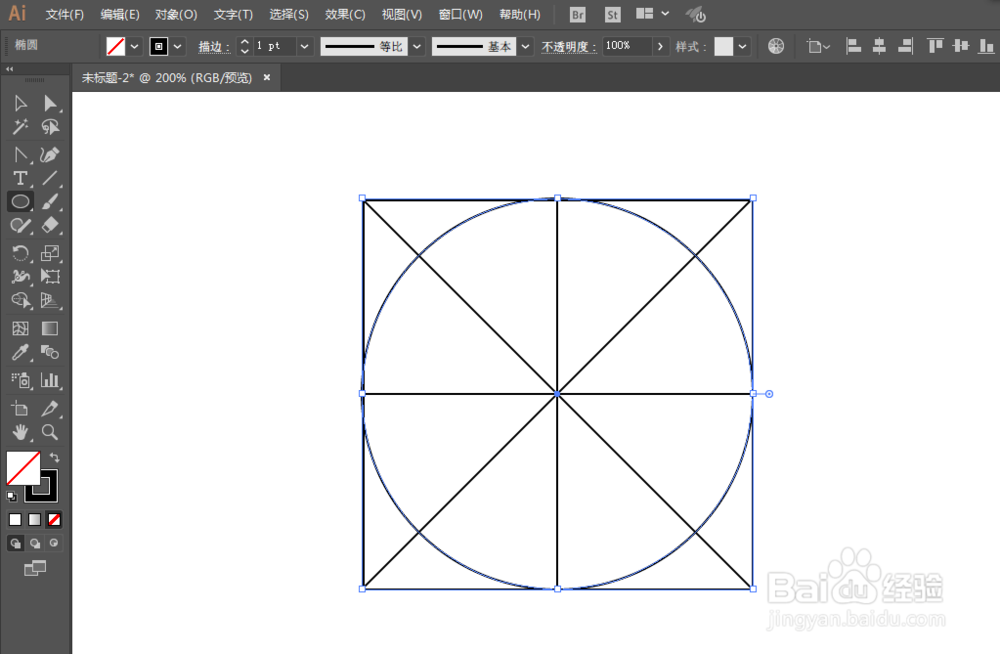The image size is (1000, 654).
Task: Open the 效果(C) menu
Action: point(344,14)
